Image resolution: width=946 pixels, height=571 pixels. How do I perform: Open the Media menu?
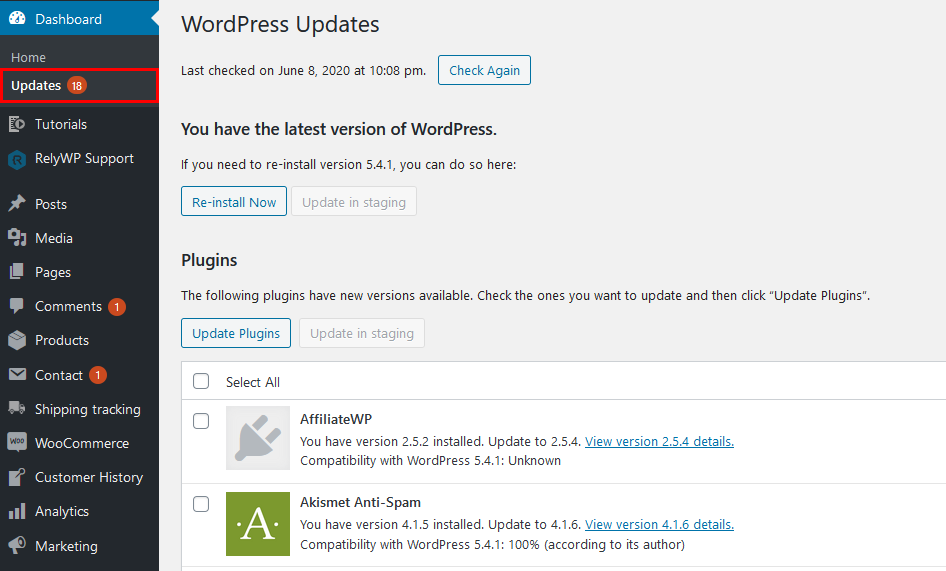click(79, 238)
